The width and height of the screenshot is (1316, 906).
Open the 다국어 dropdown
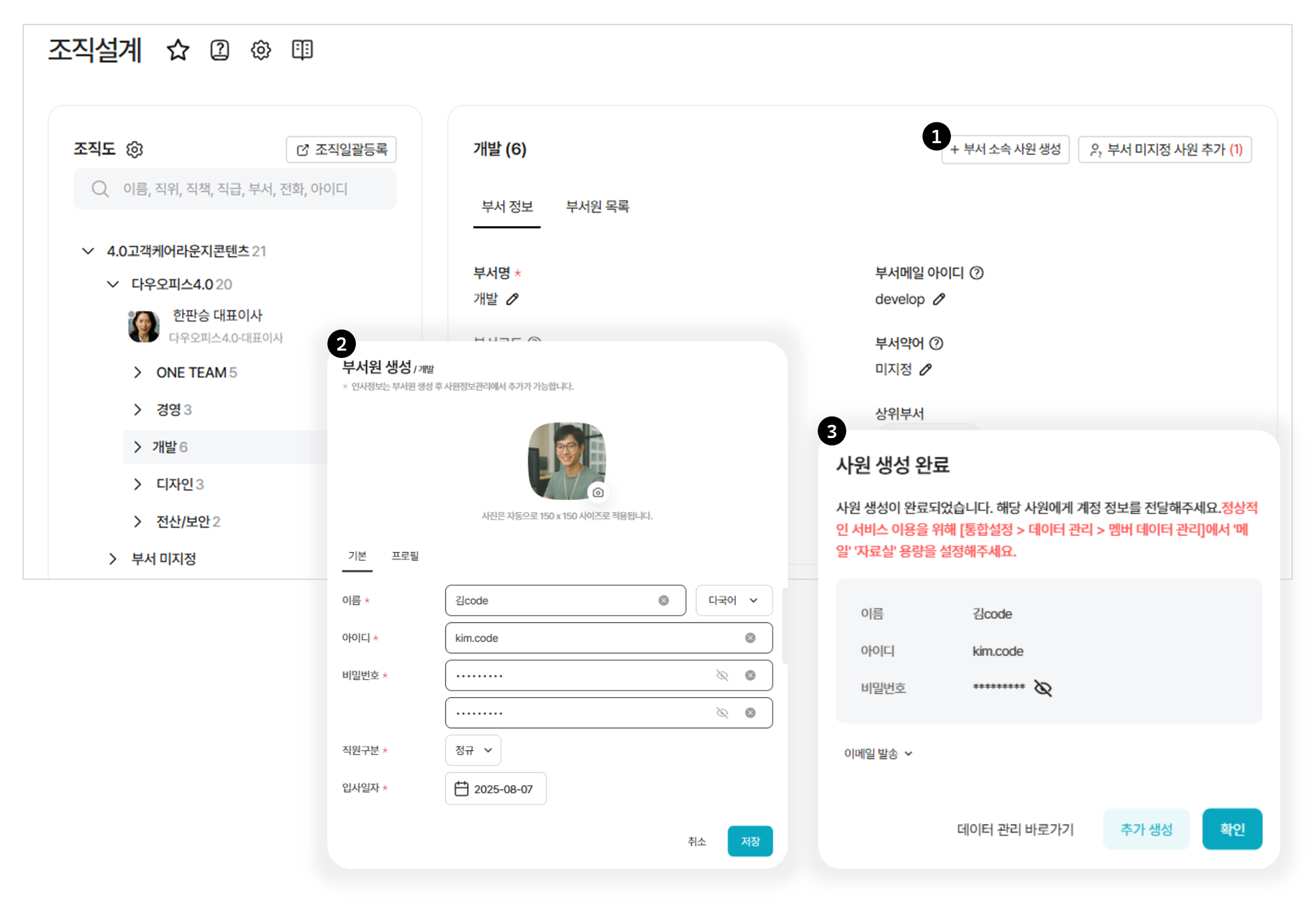coord(734,600)
